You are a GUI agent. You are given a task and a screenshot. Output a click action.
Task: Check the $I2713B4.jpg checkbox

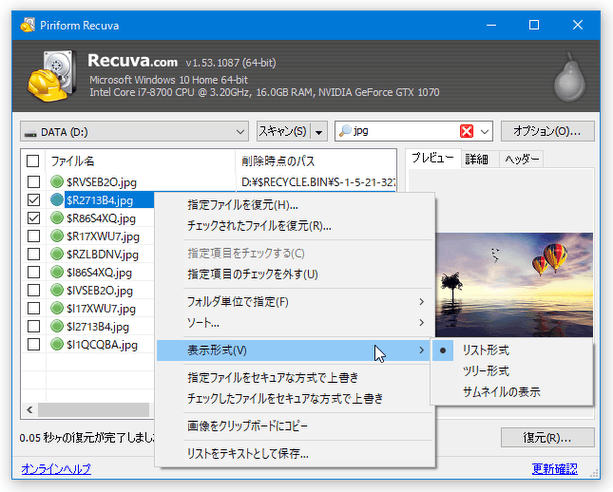[x=34, y=326]
